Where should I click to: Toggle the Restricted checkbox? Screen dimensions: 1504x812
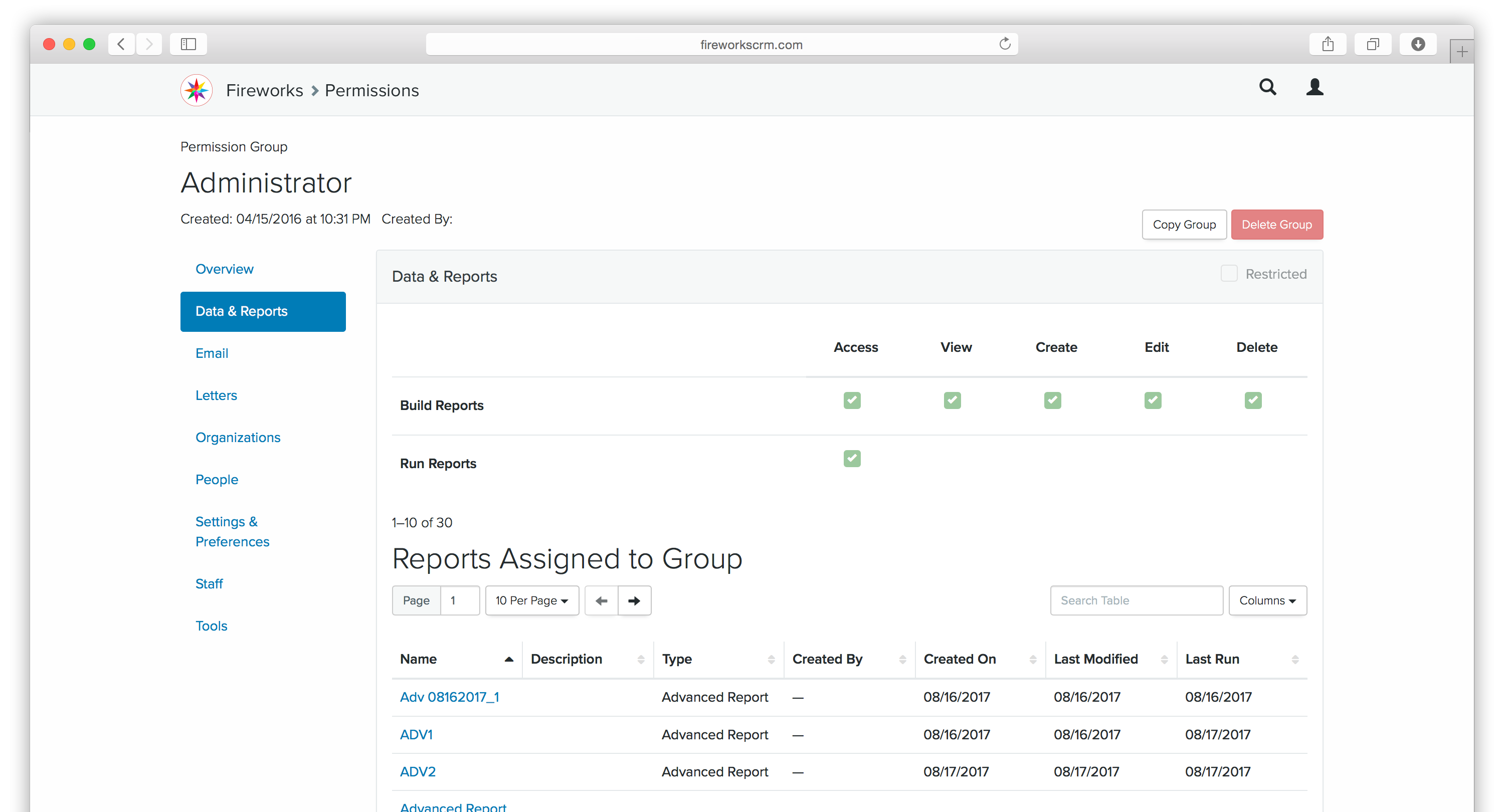click(1229, 274)
